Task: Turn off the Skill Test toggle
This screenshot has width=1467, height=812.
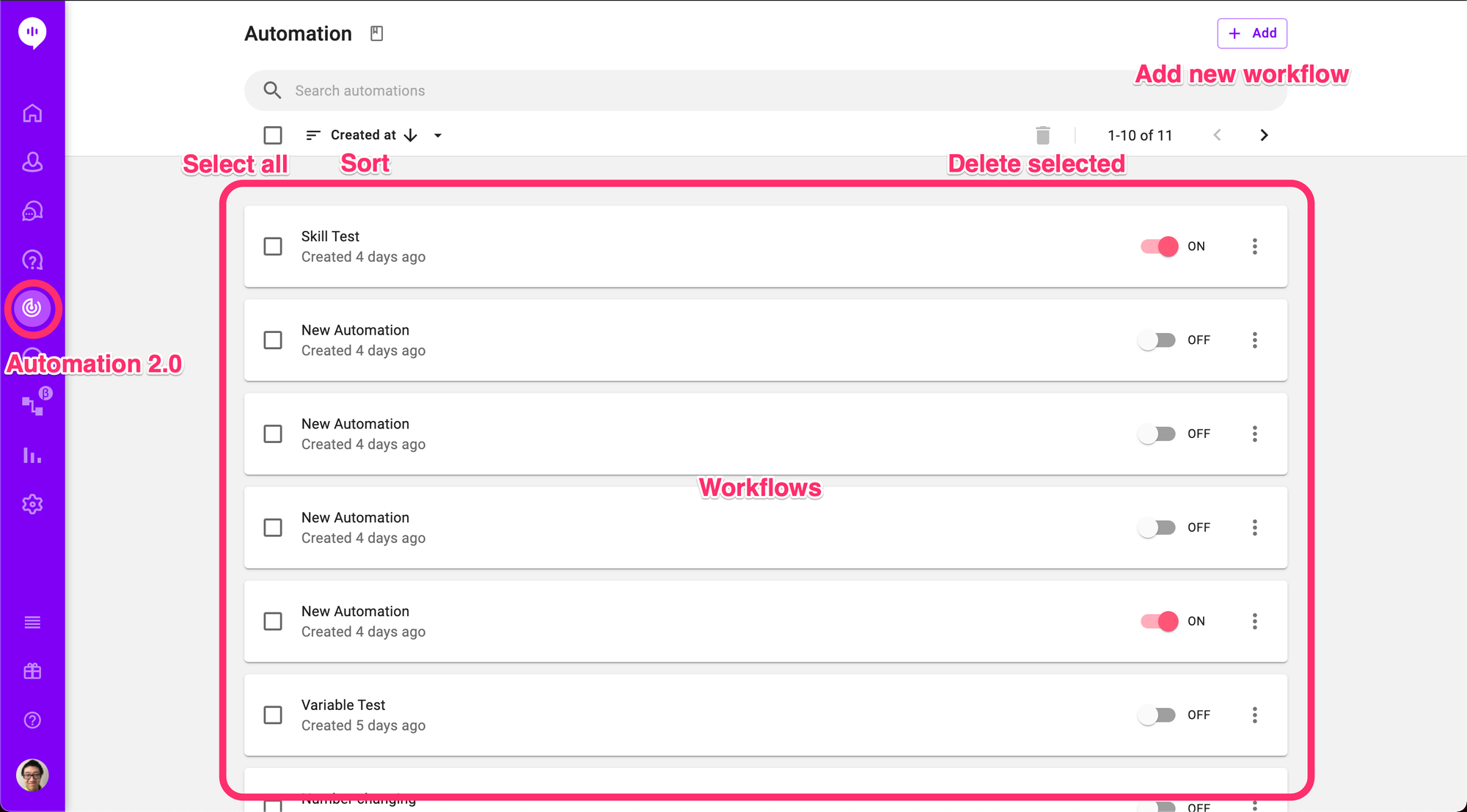Action: [x=1159, y=246]
